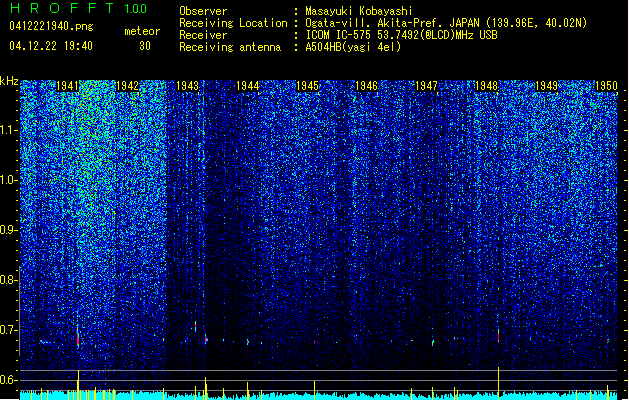Click the A504HB(yagi 4el) antenna text
This screenshot has height=400, width=629.
click(x=353, y=47)
